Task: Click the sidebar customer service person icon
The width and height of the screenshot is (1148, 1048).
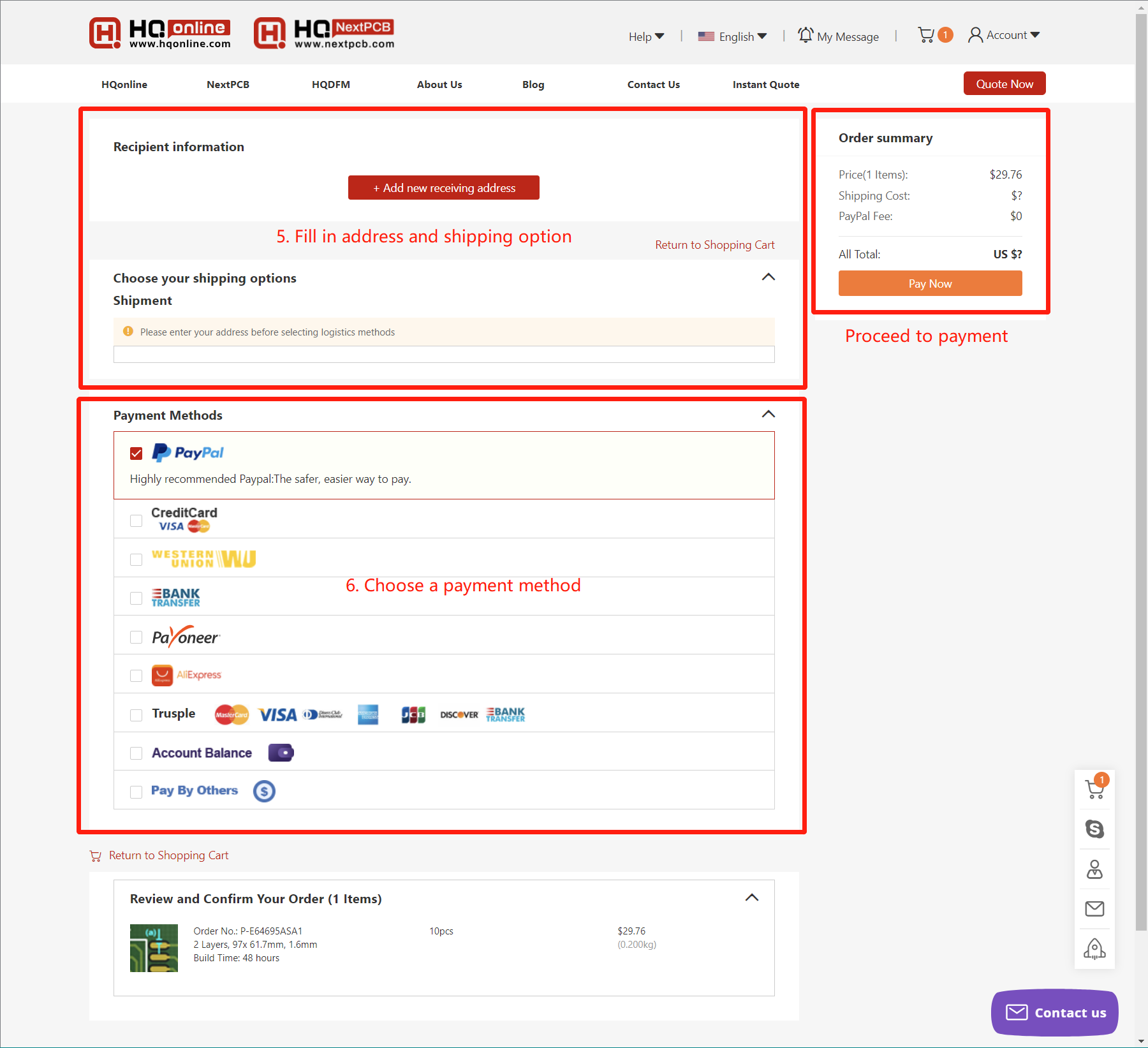Action: pos(1095,869)
